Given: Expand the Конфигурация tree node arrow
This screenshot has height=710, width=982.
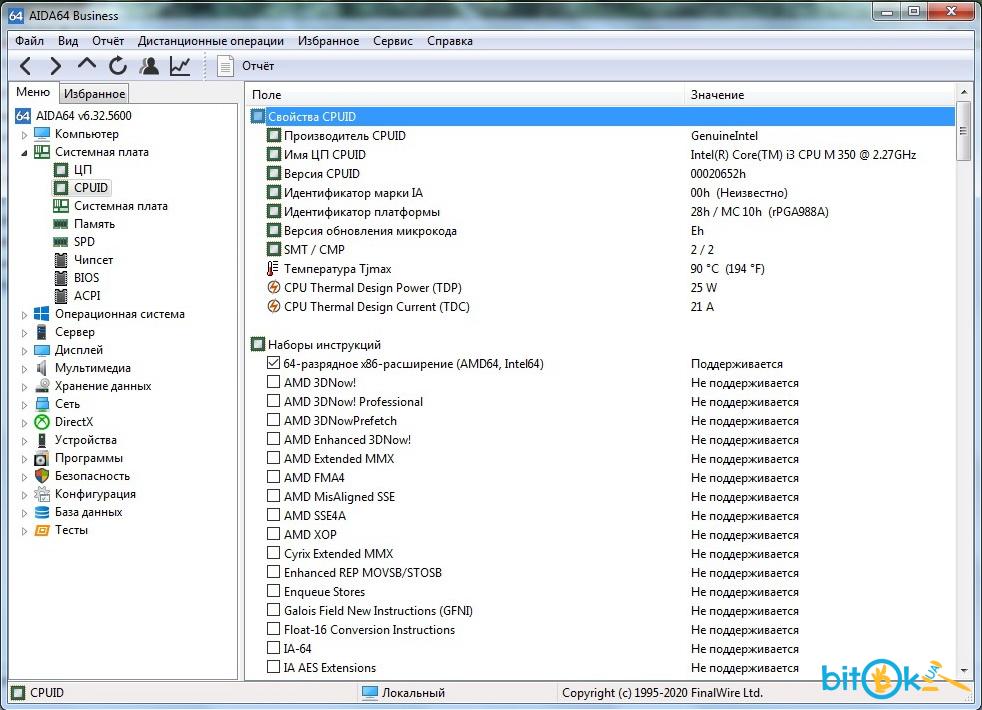Looking at the screenshot, I should [x=24, y=495].
